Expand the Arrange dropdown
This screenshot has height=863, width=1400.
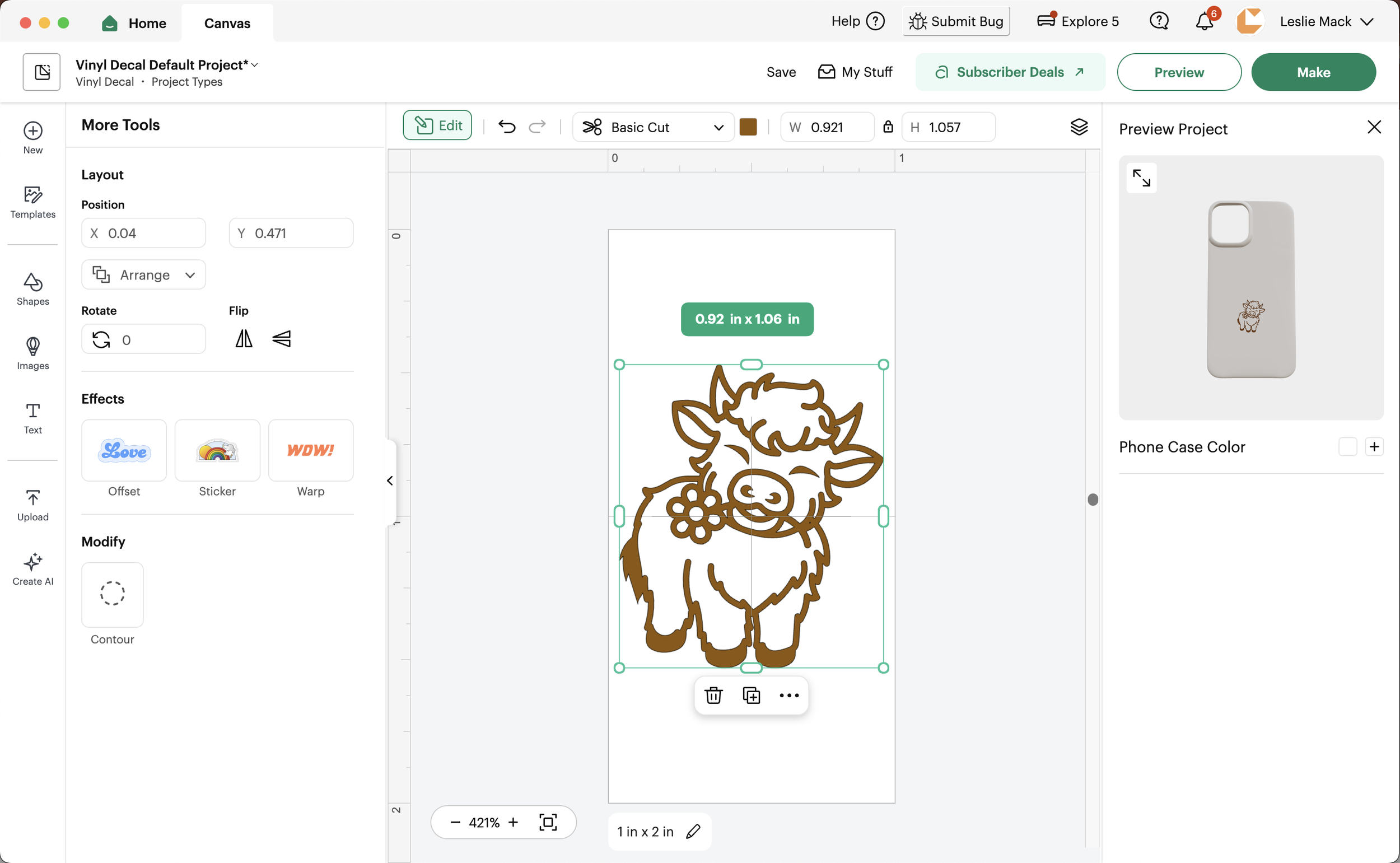pos(144,275)
